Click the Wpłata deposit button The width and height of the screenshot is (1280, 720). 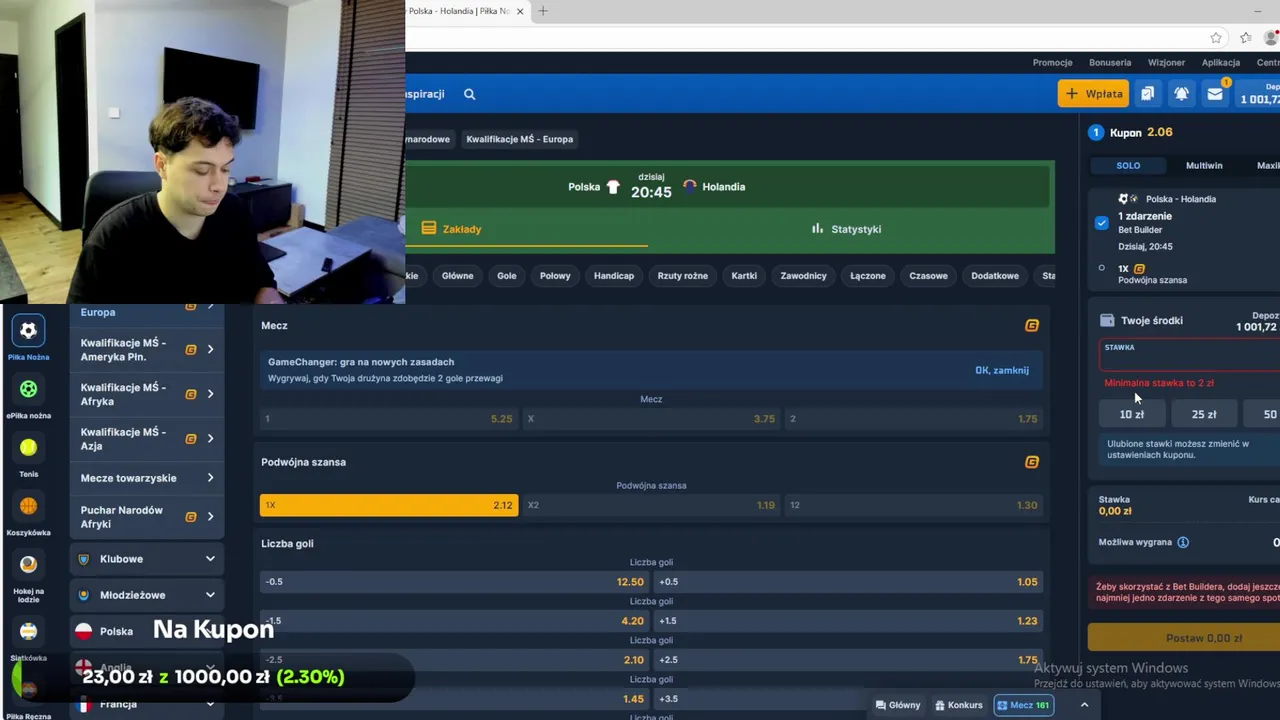(1093, 94)
